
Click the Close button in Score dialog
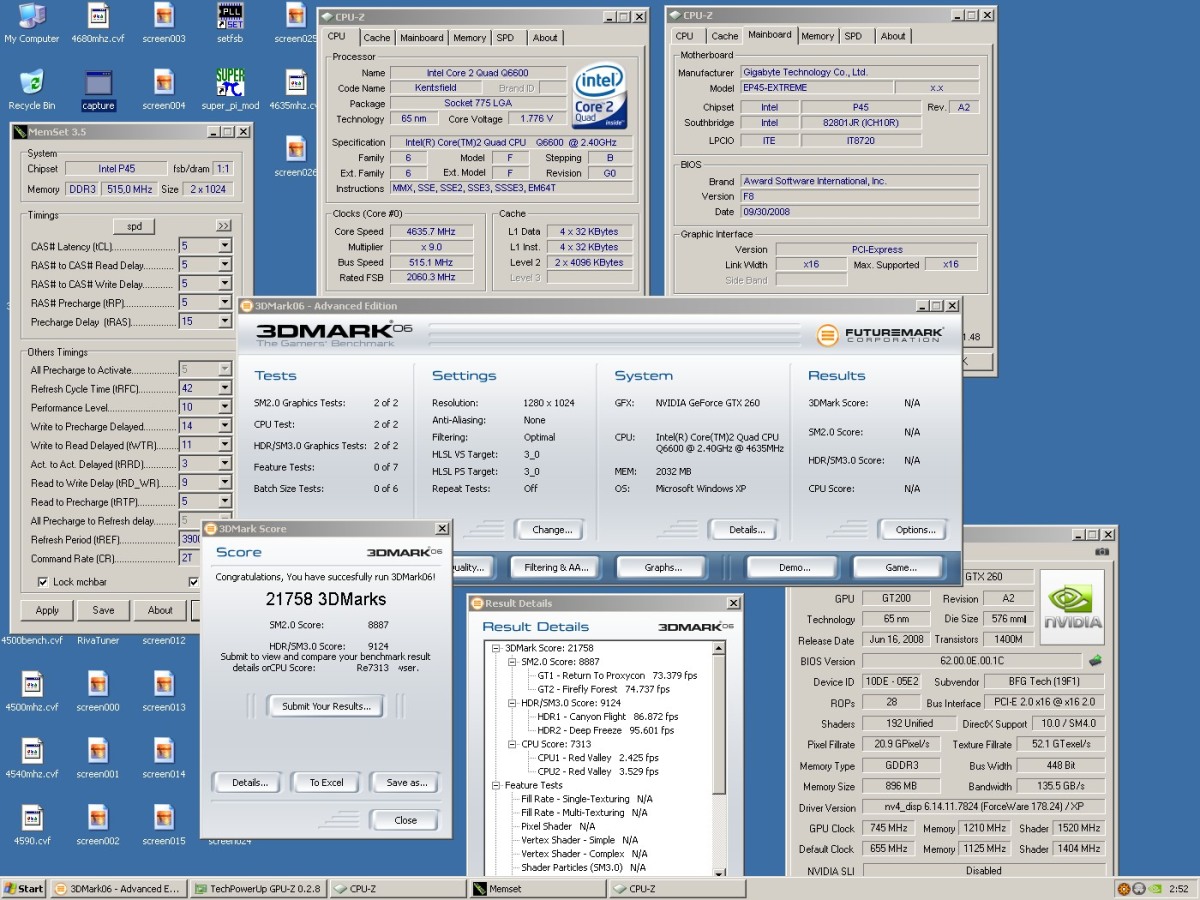(405, 820)
